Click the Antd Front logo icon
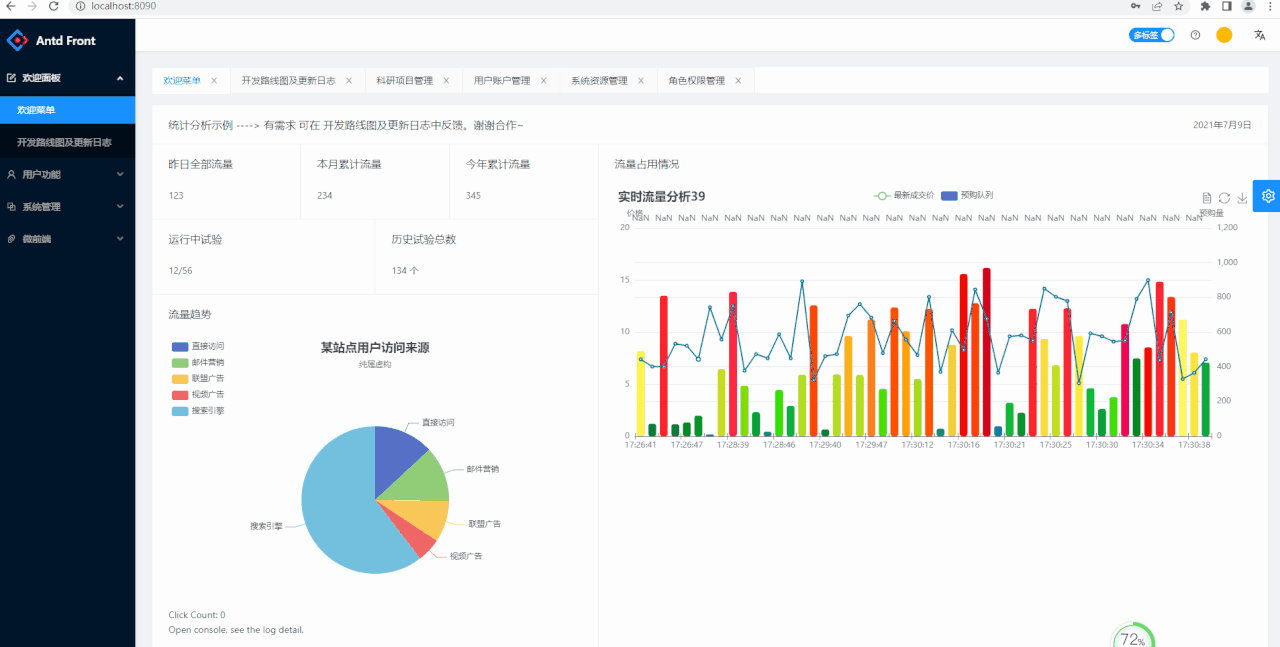Image resolution: width=1280 pixels, height=647 pixels. (18, 40)
